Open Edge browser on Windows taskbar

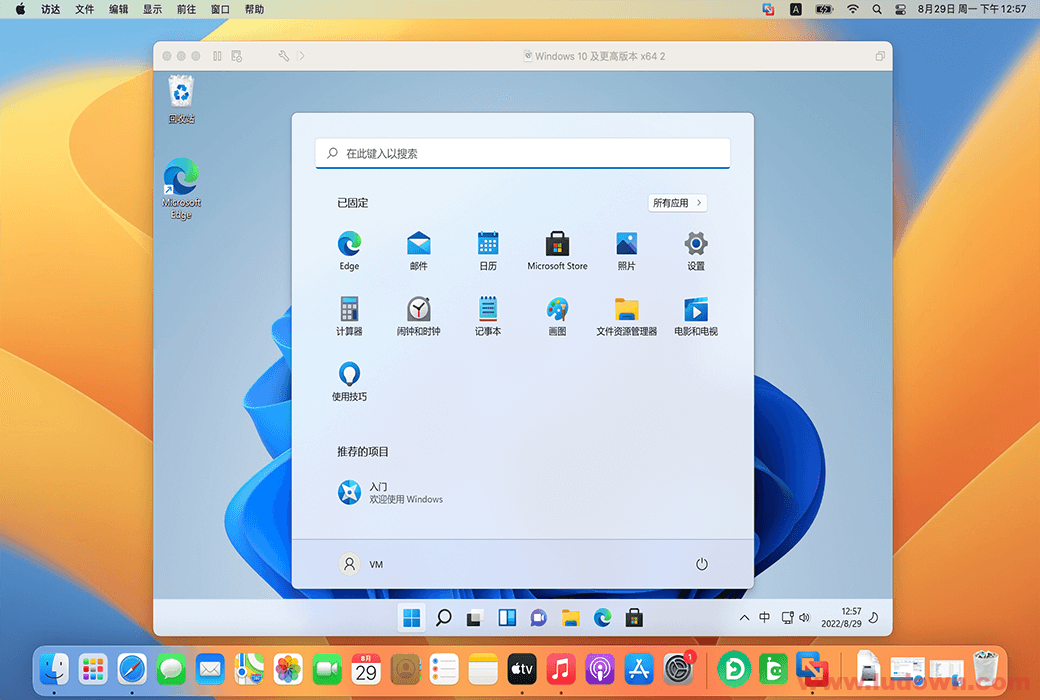tap(602, 618)
